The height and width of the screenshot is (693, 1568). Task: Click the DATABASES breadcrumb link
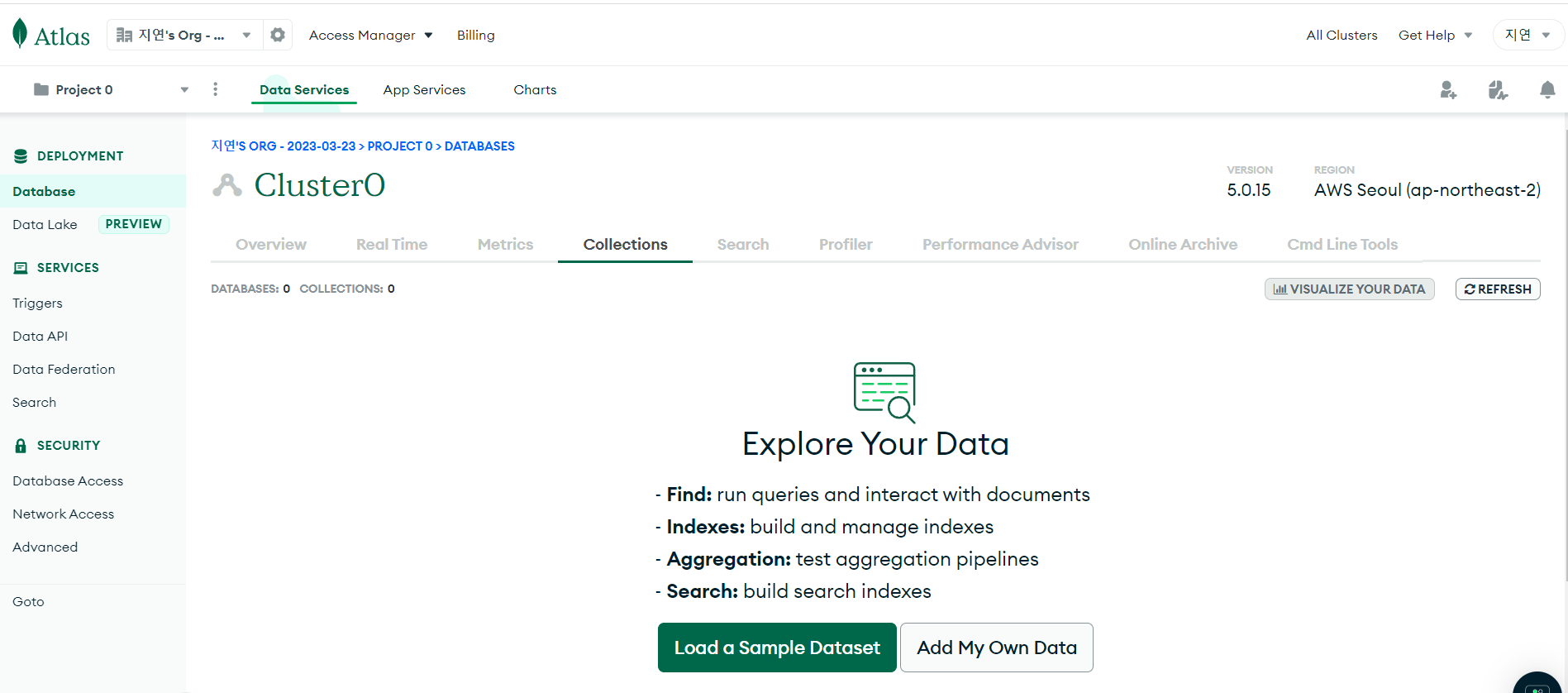point(479,146)
